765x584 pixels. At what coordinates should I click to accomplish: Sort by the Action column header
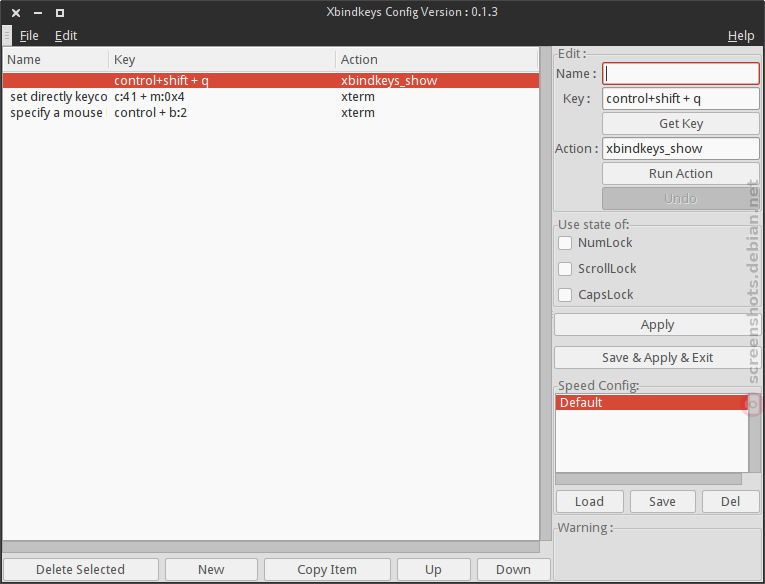click(437, 60)
